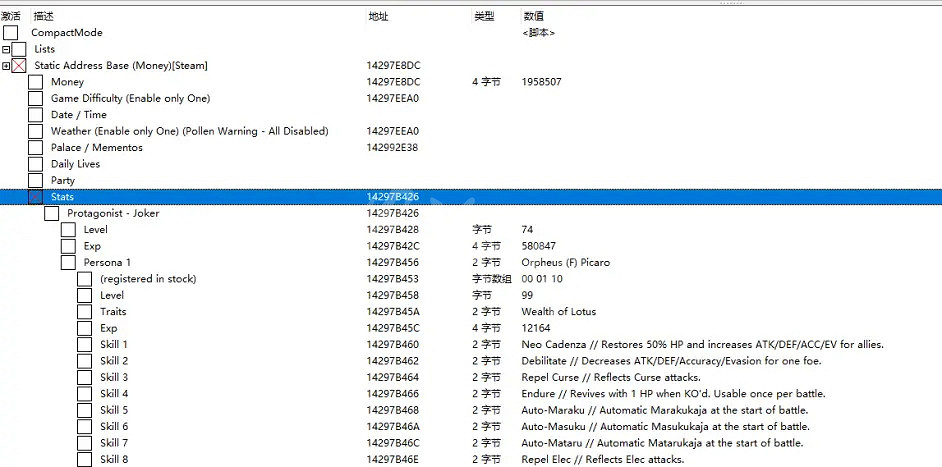942x467 pixels.
Task: Freeze the Persona 1 entry checkbox
Action: 68,262
